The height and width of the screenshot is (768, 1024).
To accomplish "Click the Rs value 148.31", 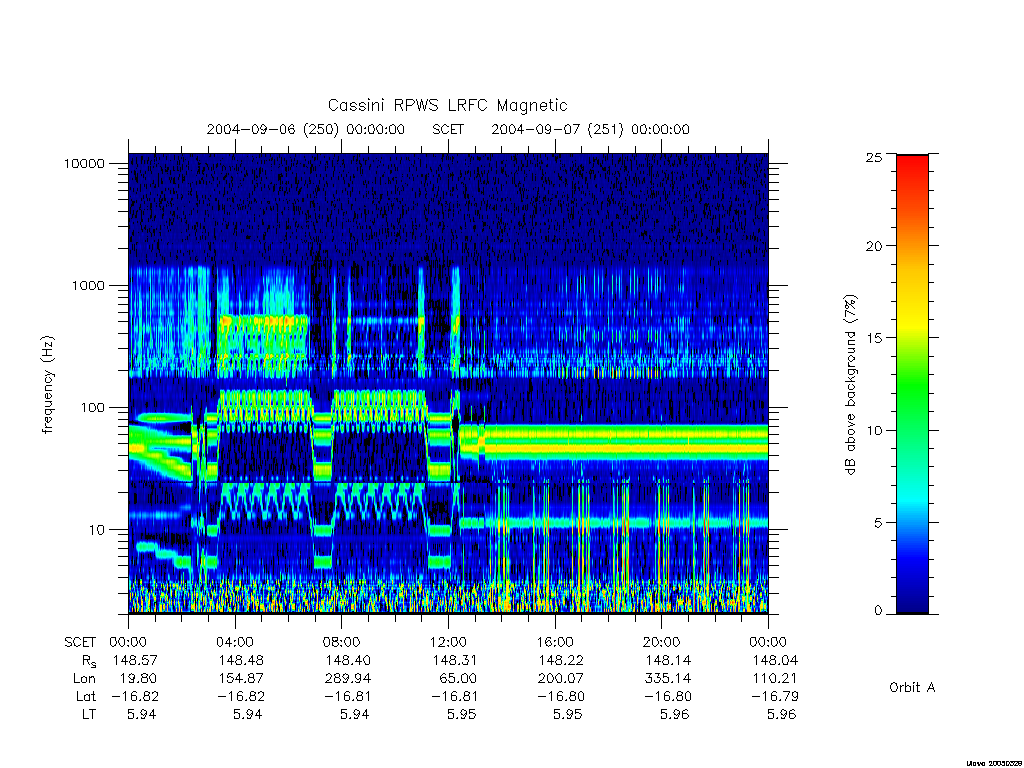I will 455,660.
